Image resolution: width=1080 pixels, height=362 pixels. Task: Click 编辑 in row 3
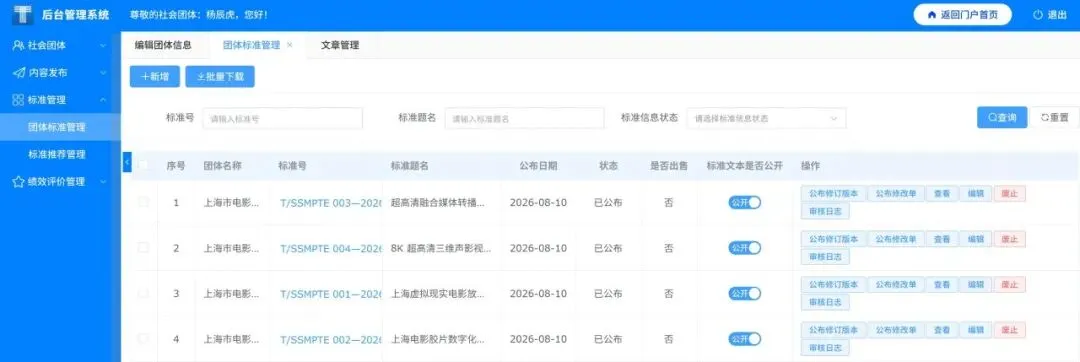coord(975,284)
